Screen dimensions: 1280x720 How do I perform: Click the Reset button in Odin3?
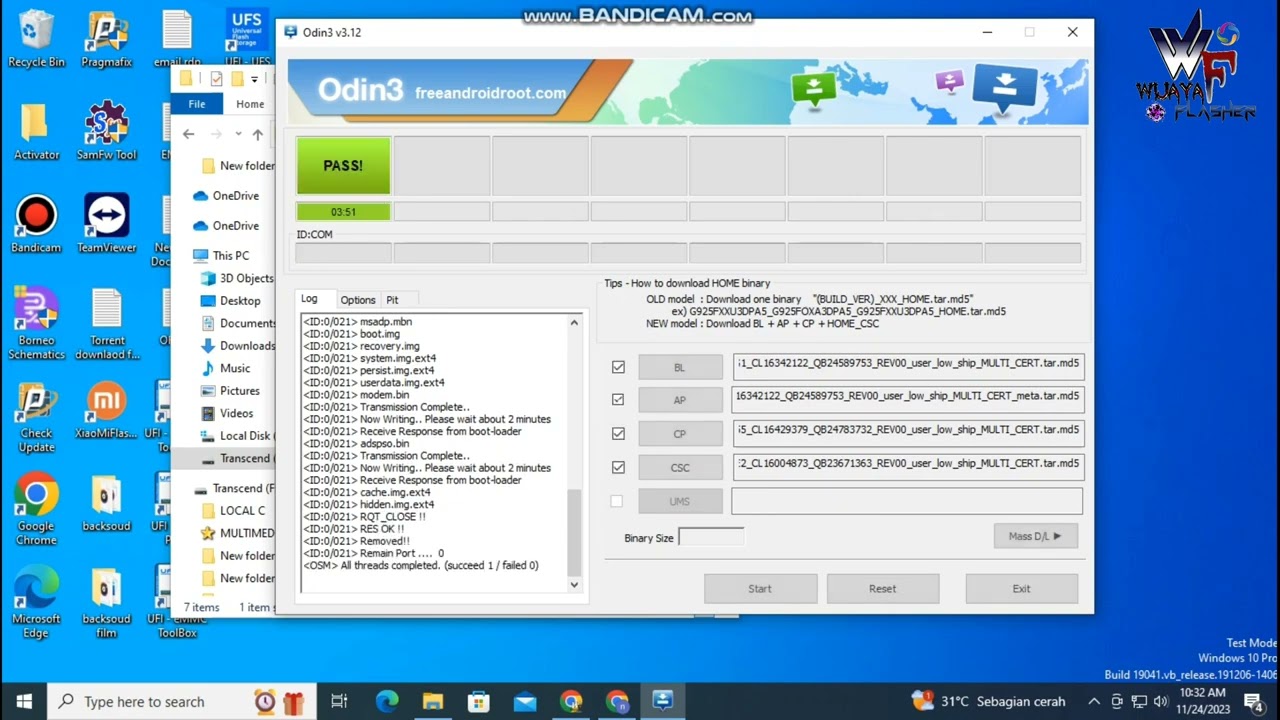(x=882, y=588)
